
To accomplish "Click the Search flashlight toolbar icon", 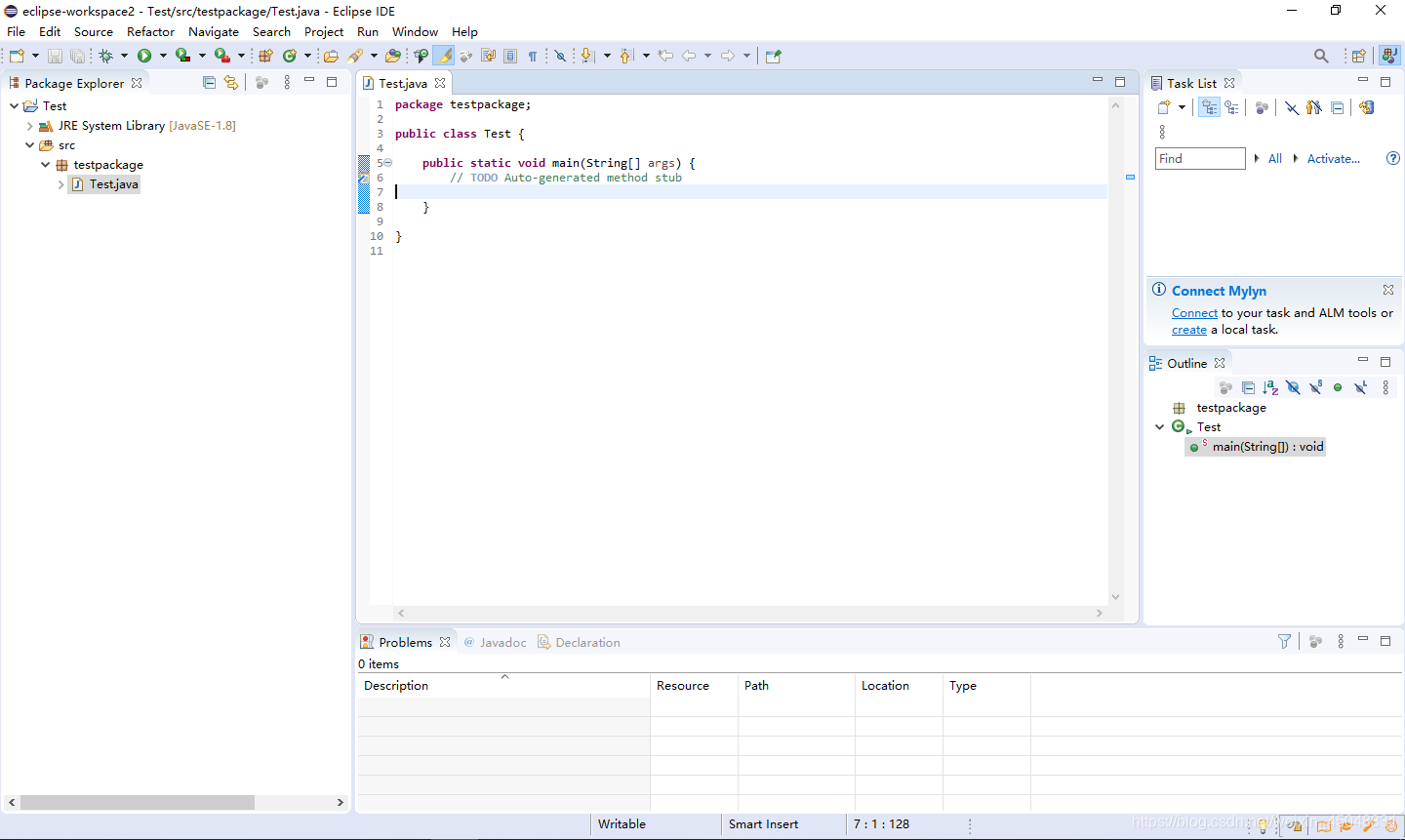I will pos(355,56).
